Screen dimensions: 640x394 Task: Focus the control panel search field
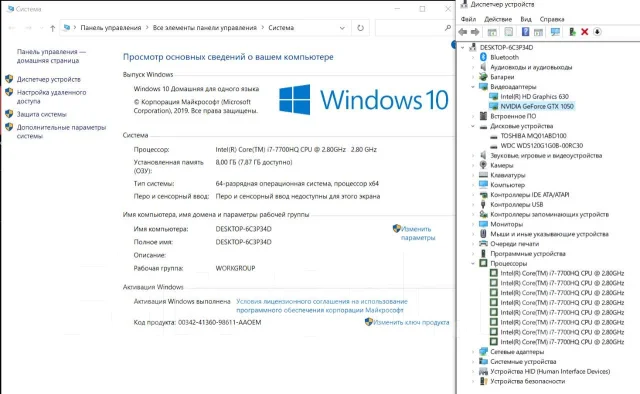pos(413,28)
